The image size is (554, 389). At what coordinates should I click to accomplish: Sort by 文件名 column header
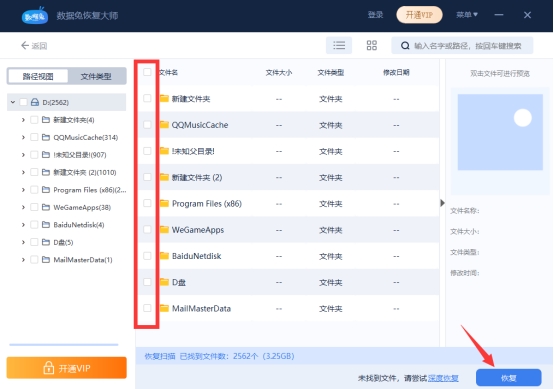(x=168, y=72)
